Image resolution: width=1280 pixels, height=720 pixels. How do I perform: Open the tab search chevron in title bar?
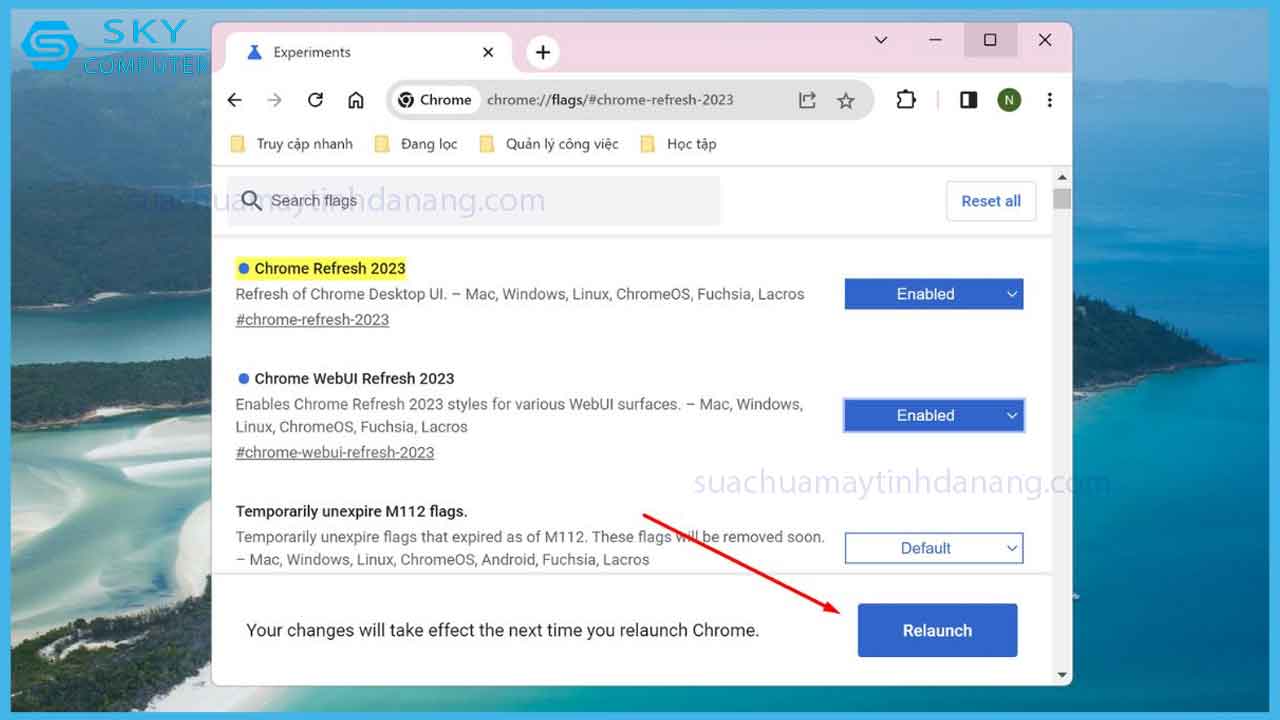pos(881,40)
